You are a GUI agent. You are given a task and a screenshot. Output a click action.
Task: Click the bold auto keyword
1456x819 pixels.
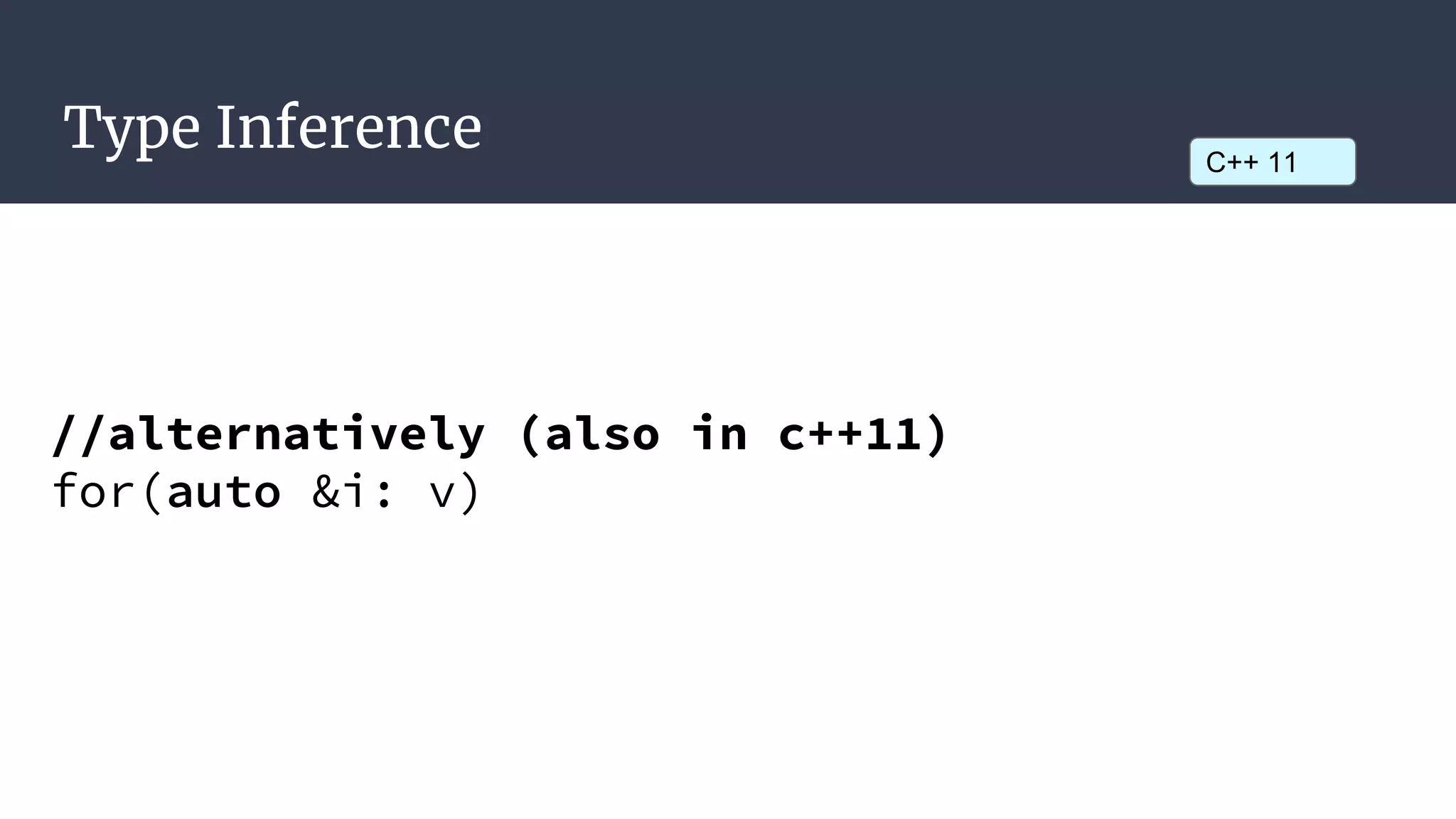[224, 492]
